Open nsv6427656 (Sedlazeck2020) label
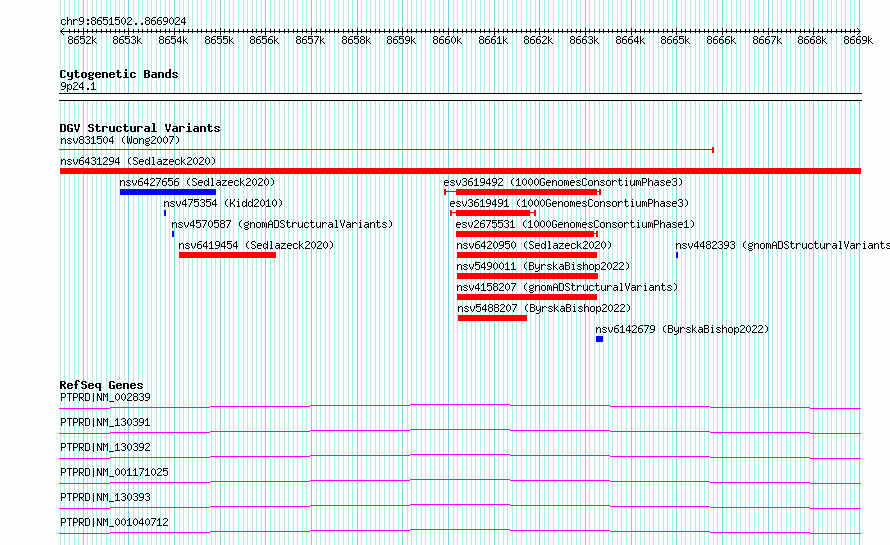This screenshot has height=545, width=890. [197, 182]
